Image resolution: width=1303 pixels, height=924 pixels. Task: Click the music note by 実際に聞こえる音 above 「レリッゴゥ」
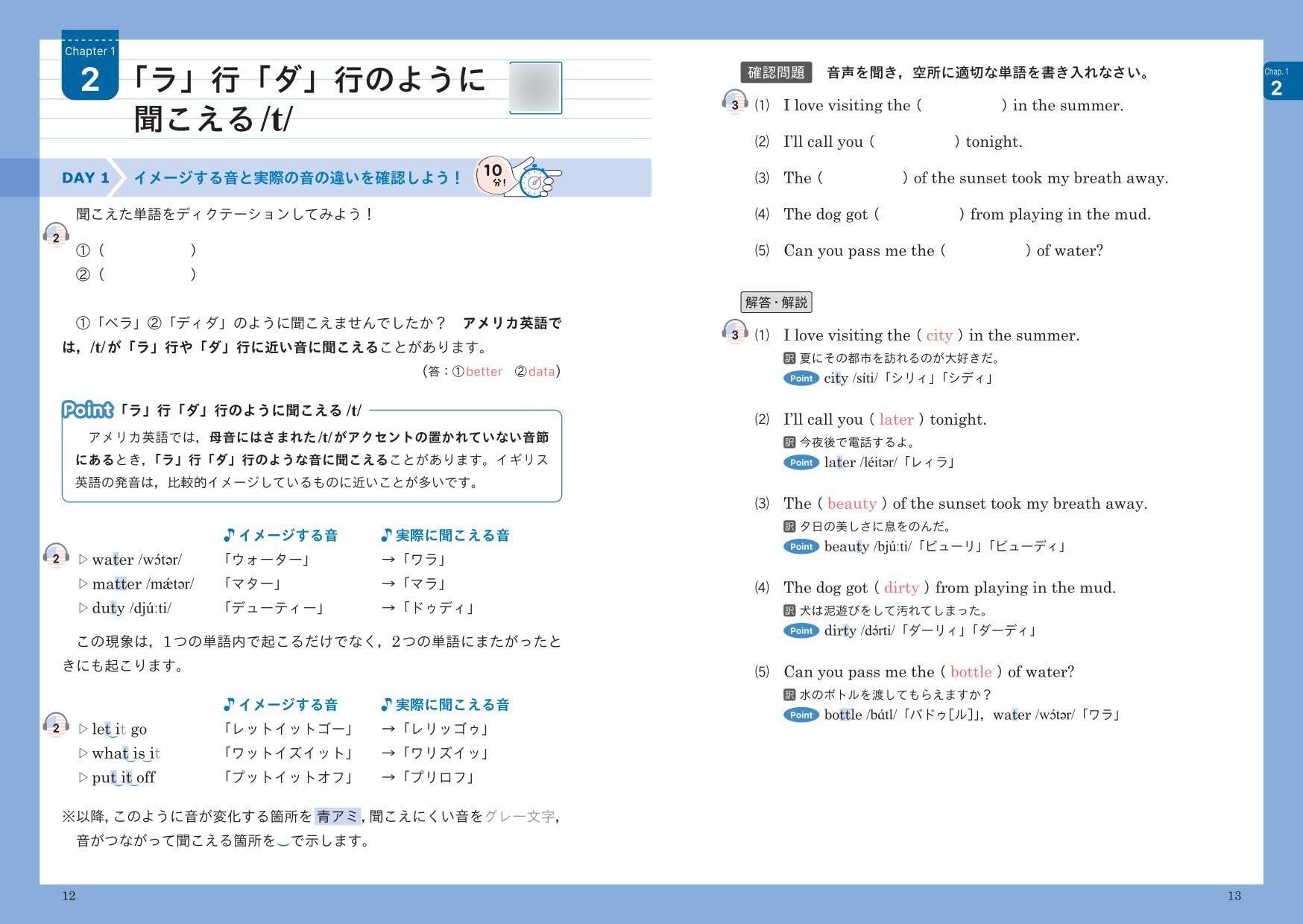386,704
